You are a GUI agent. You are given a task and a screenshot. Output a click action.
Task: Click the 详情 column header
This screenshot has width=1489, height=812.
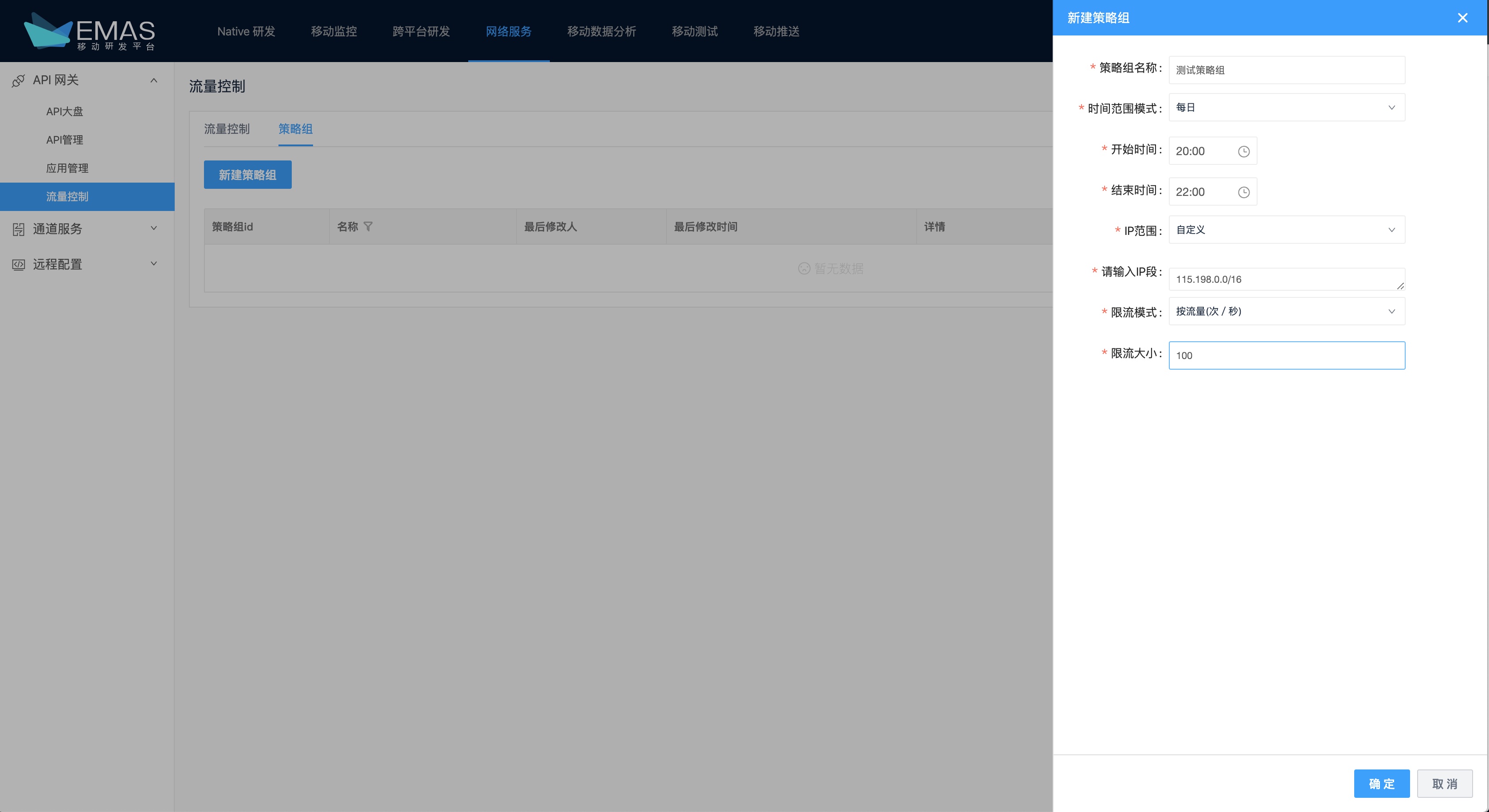[934, 226]
